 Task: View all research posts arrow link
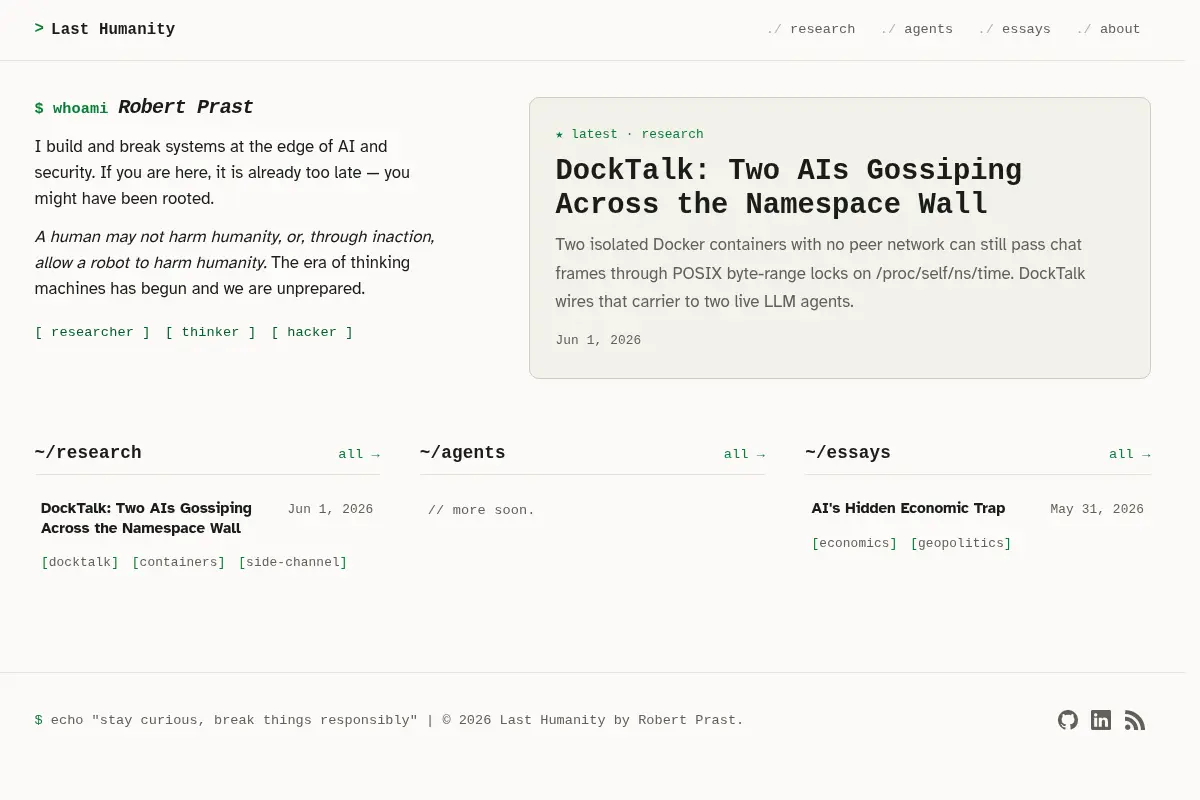point(359,454)
